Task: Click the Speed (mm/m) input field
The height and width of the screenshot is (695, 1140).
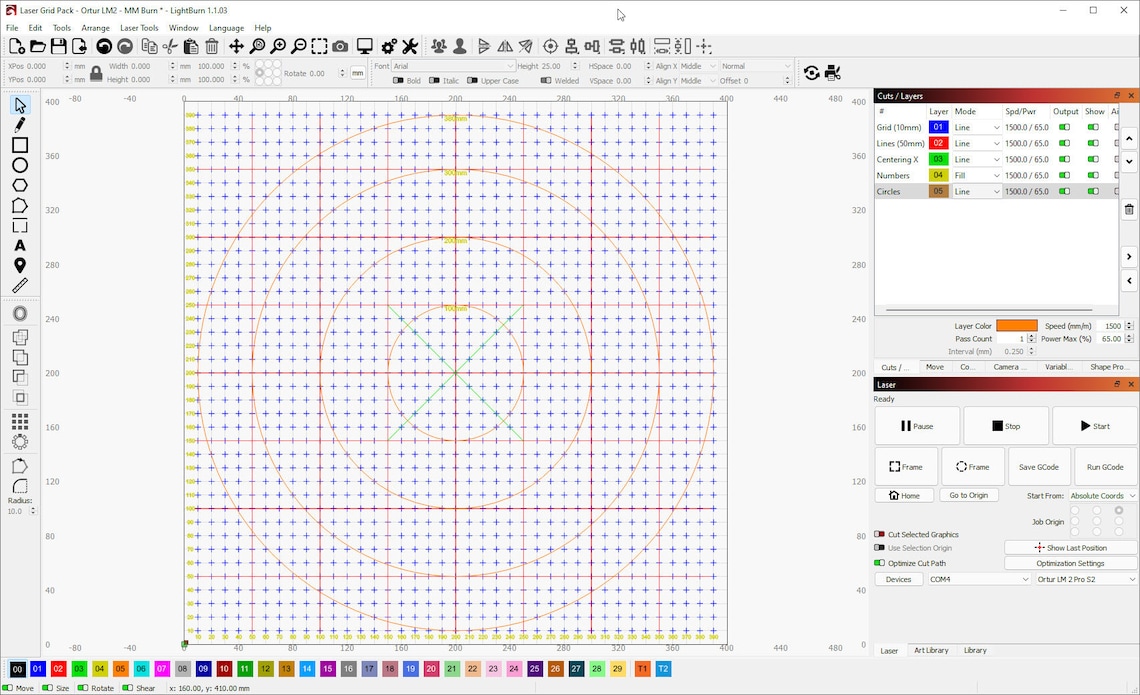Action: [x=1112, y=326]
